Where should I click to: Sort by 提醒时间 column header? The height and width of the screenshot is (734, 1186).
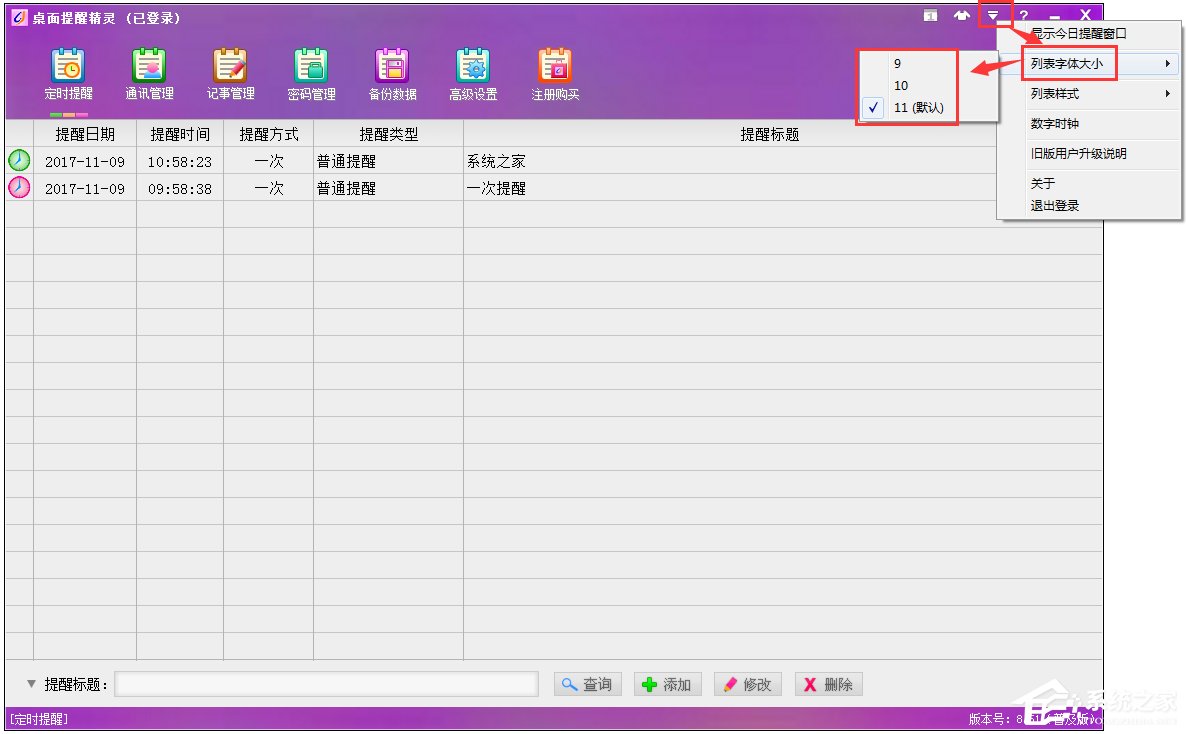pos(180,134)
